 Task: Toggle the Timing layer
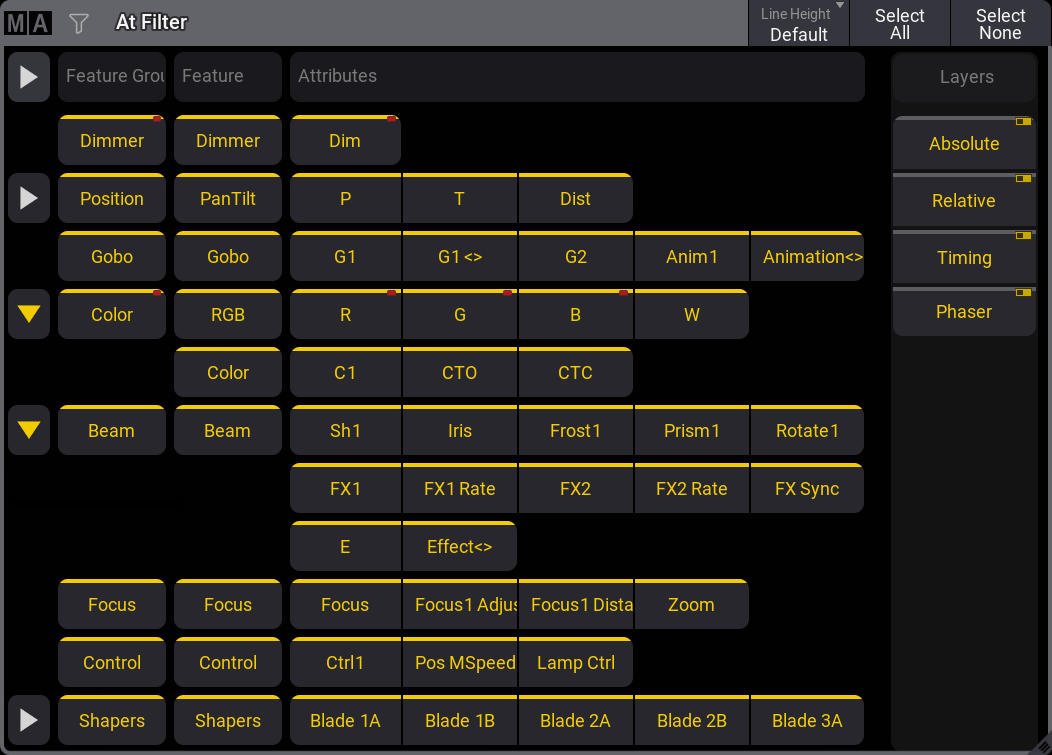point(964,258)
